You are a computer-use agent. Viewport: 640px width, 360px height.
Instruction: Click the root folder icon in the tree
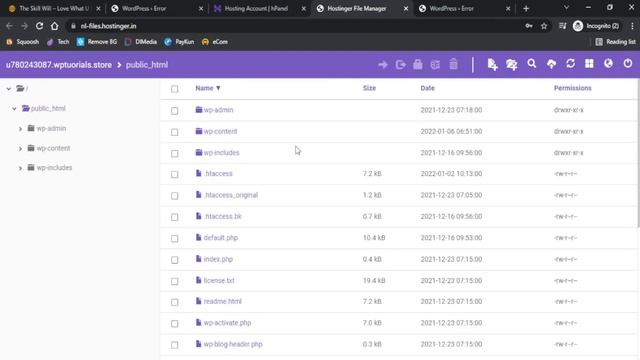[20, 88]
